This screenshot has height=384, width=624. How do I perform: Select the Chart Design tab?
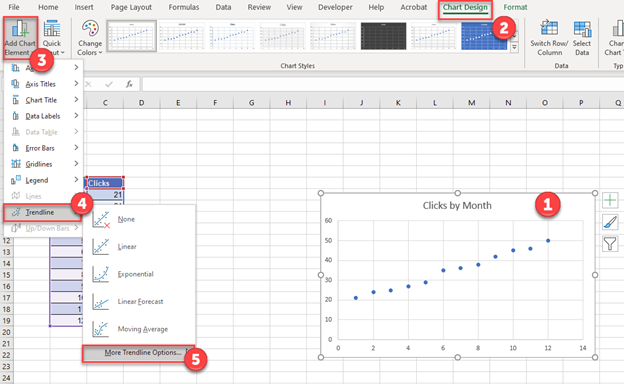[x=465, y=7]
